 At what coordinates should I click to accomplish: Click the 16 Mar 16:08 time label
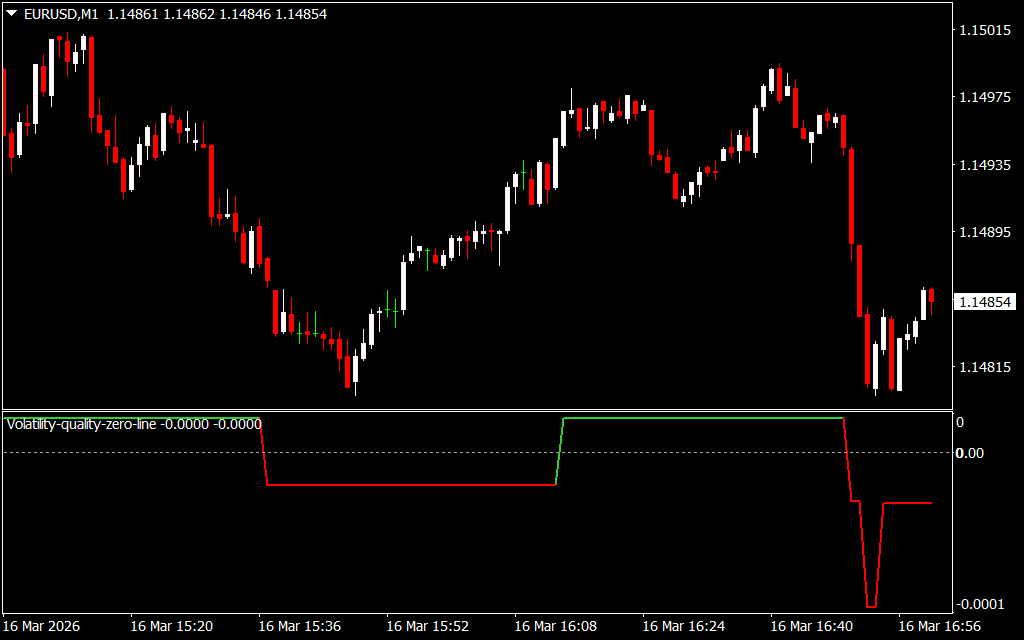(555, 626)
